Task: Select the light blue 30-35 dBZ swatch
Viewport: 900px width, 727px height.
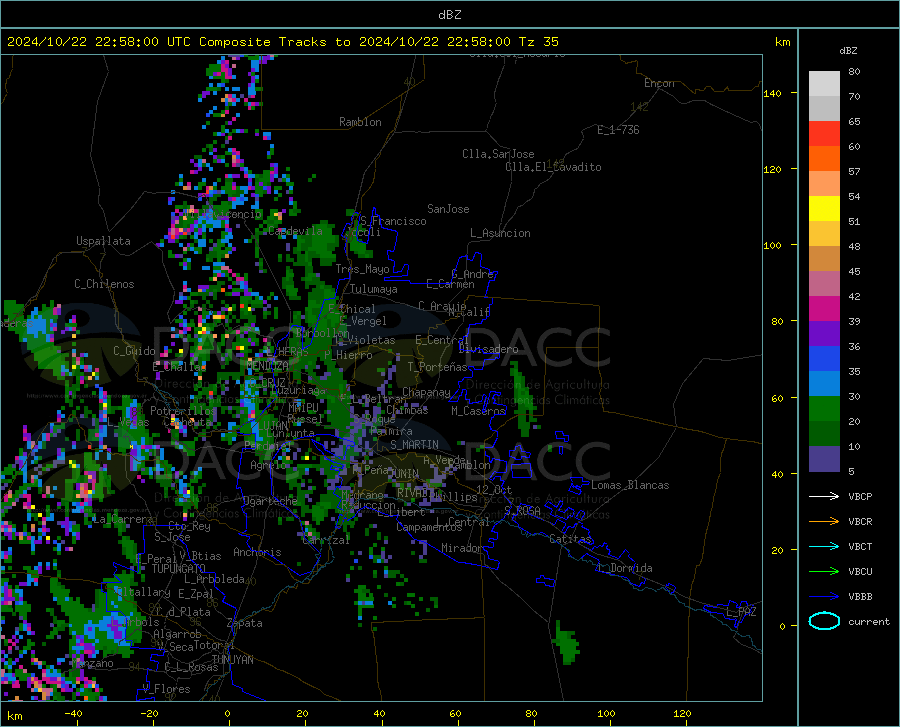Action: tap(824, 384)
